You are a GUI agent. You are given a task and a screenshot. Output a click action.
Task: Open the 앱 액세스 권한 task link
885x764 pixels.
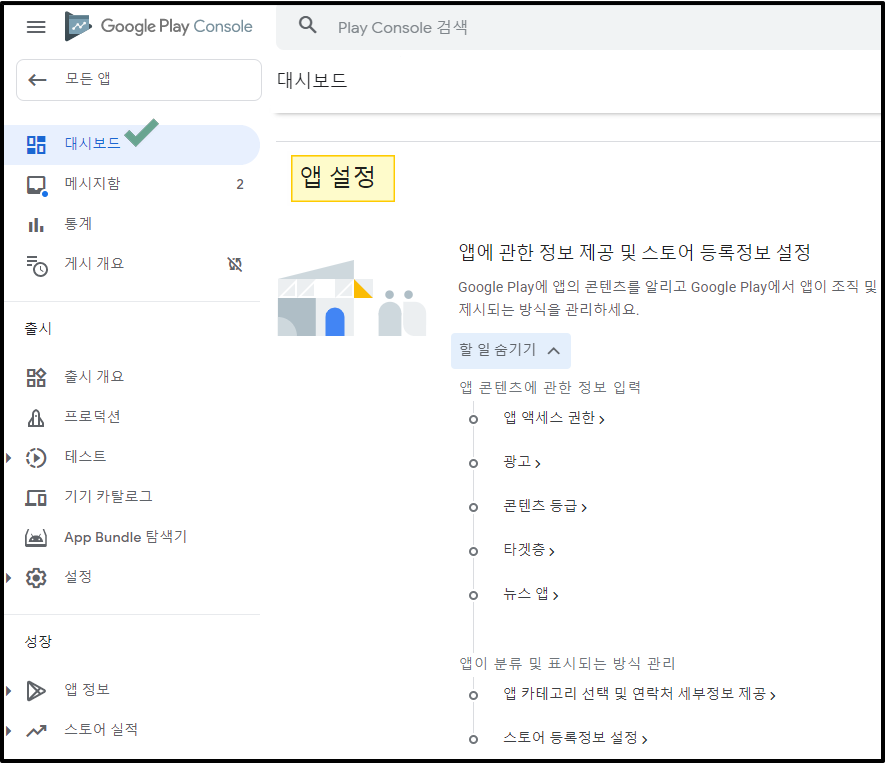tap(553, 418)
